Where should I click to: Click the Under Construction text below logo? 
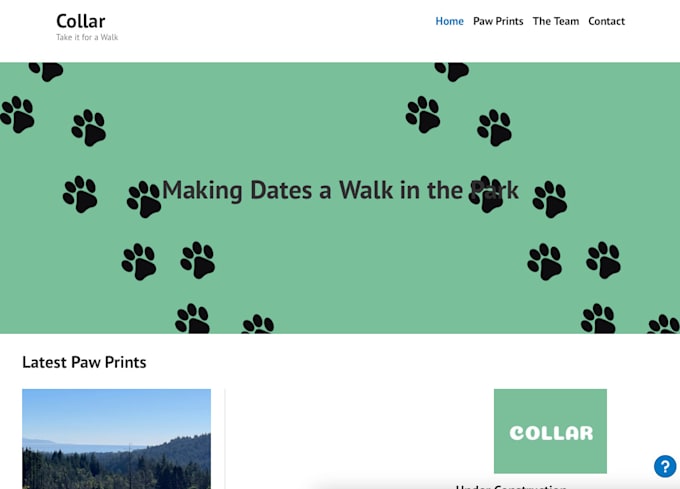click(511, 487)
